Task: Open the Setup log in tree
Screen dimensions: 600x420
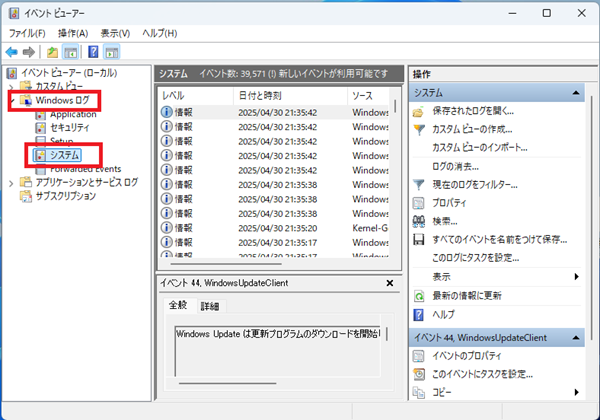Action: [x=62, y=141]
